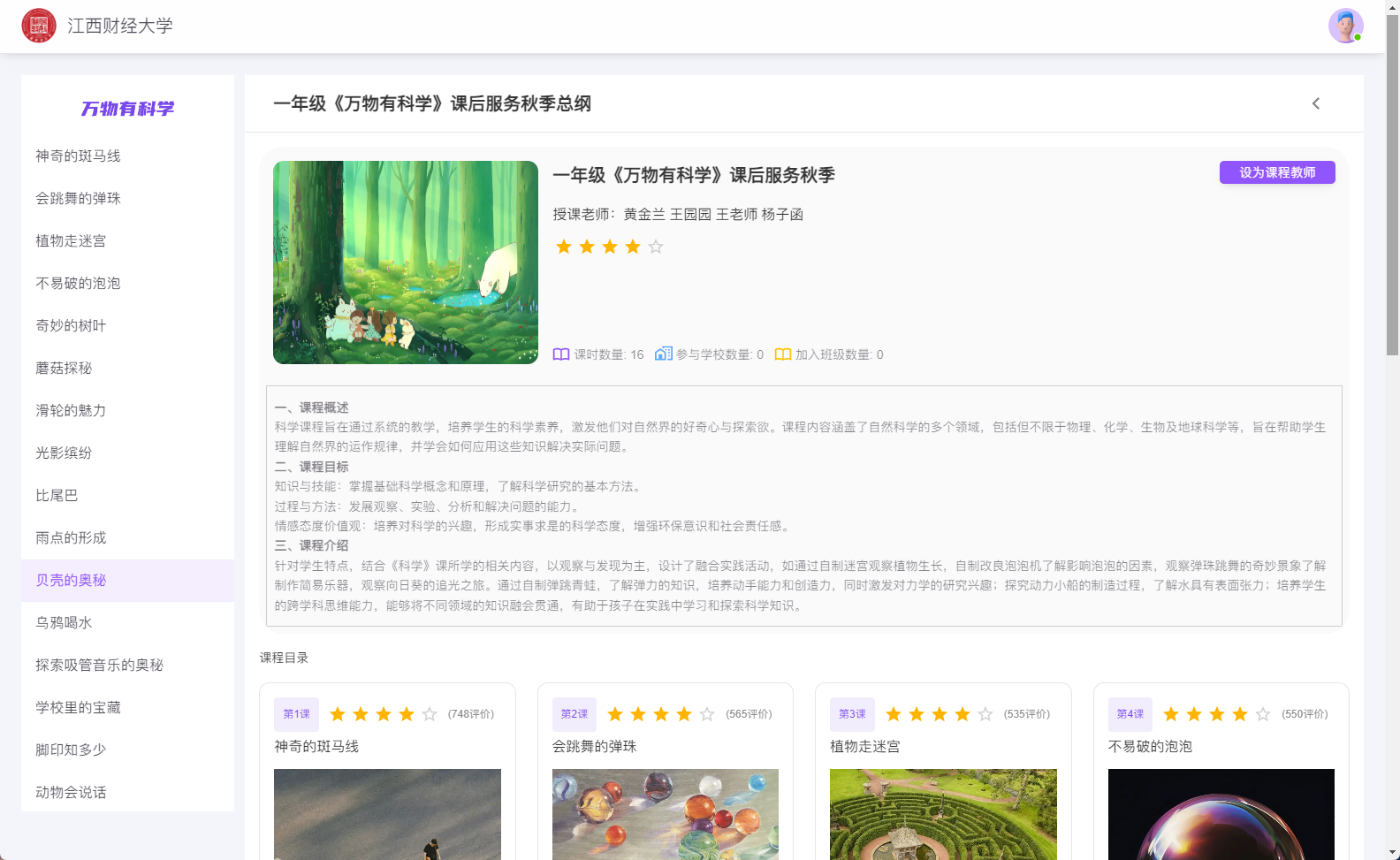Select highlighted 贝壳的奥秘 sidebar item
This screenshot has height=860, width=1400.
tap(127, 581)
